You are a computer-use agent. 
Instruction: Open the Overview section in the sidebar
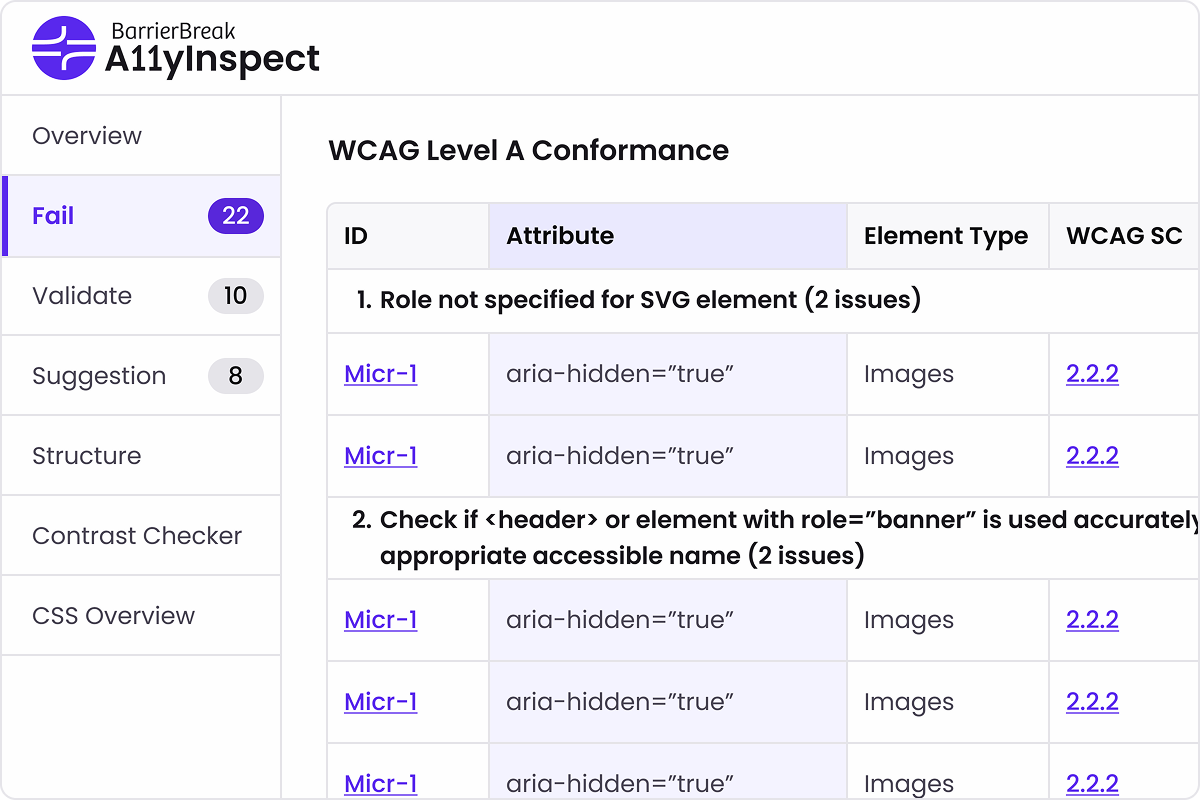tap(87, 135)
